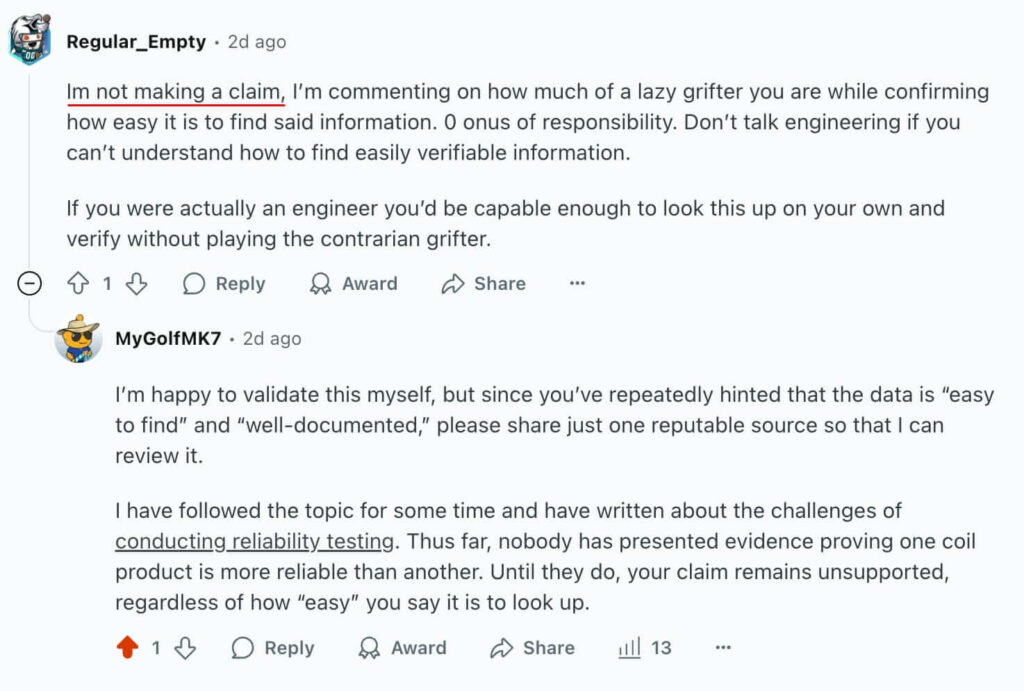This screenshot has height=691, width=1024.
Task: Give an Award to Regular_Empty's comment
Action: click(x=353, y=283)
